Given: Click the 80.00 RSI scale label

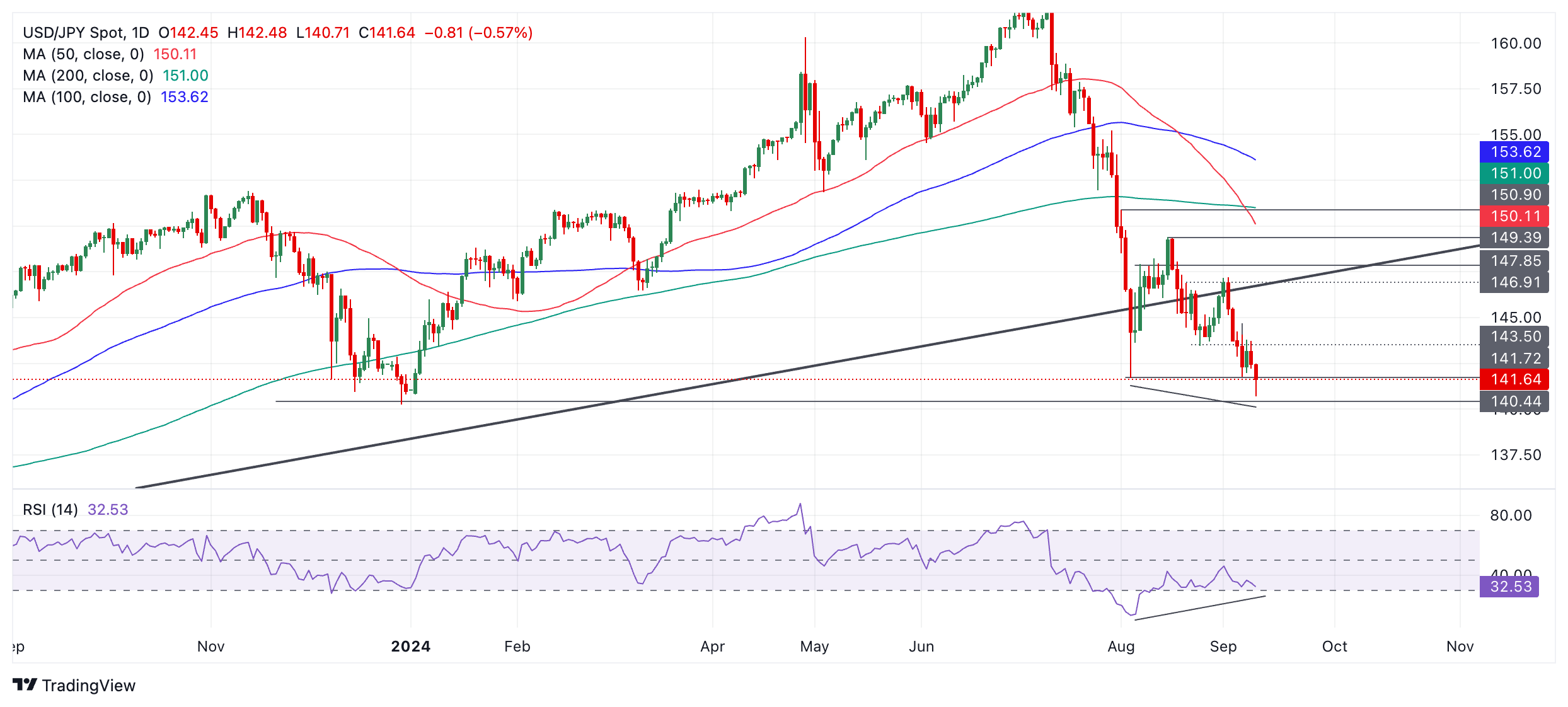Looking at the screenshot, I should point(1511,515).
